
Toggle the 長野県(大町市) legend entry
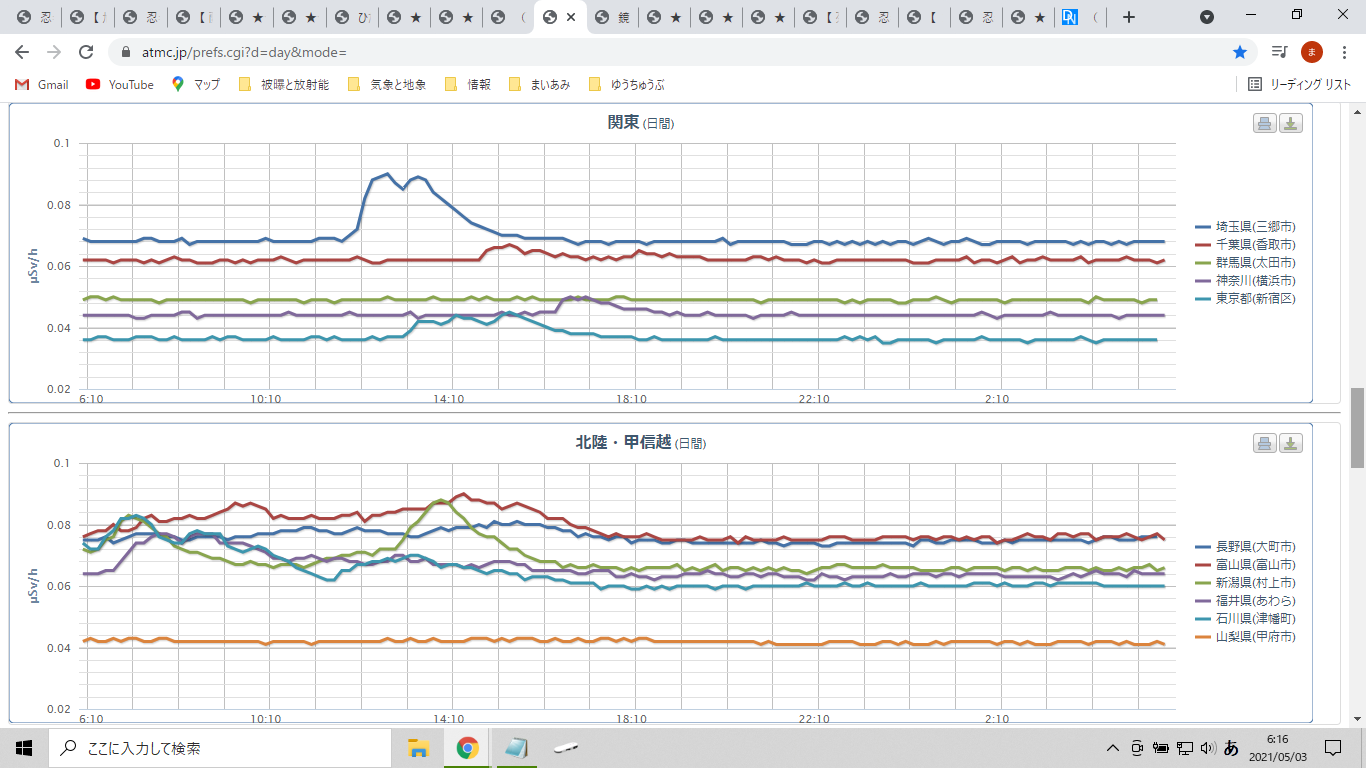click(x=1246, y=546)
